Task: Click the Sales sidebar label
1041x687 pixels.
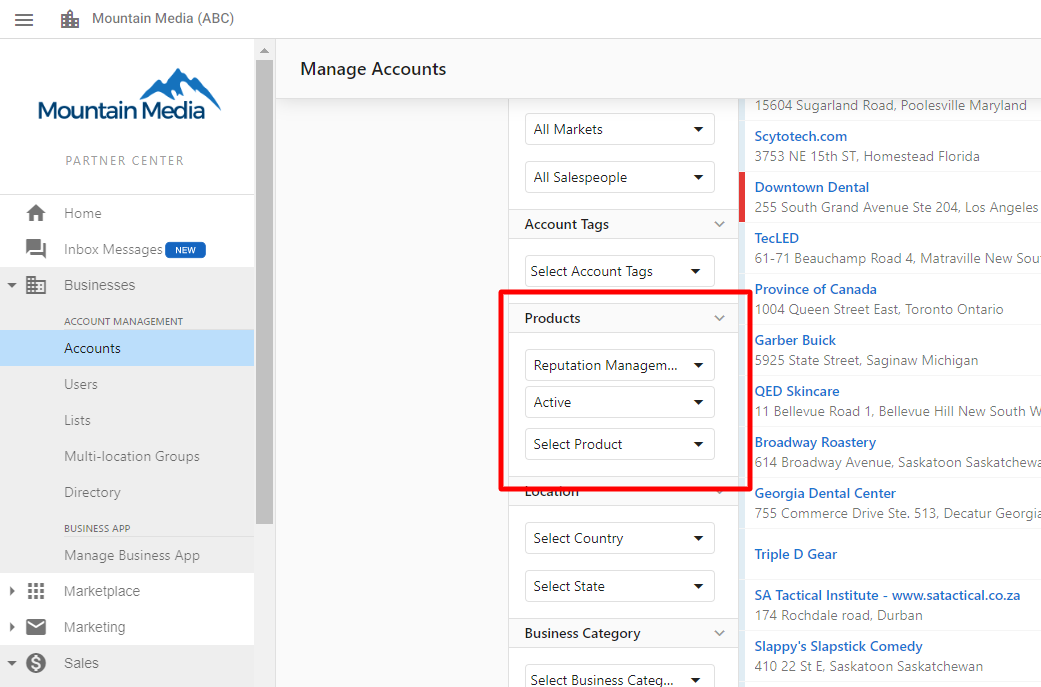Action: (81, 662)
